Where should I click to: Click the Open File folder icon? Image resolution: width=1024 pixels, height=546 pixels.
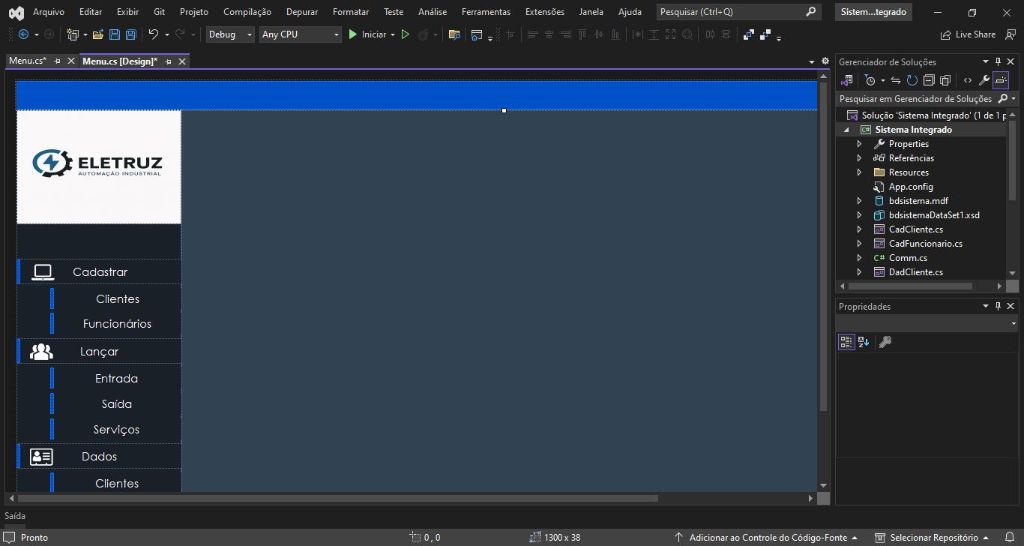coord(99,34)
